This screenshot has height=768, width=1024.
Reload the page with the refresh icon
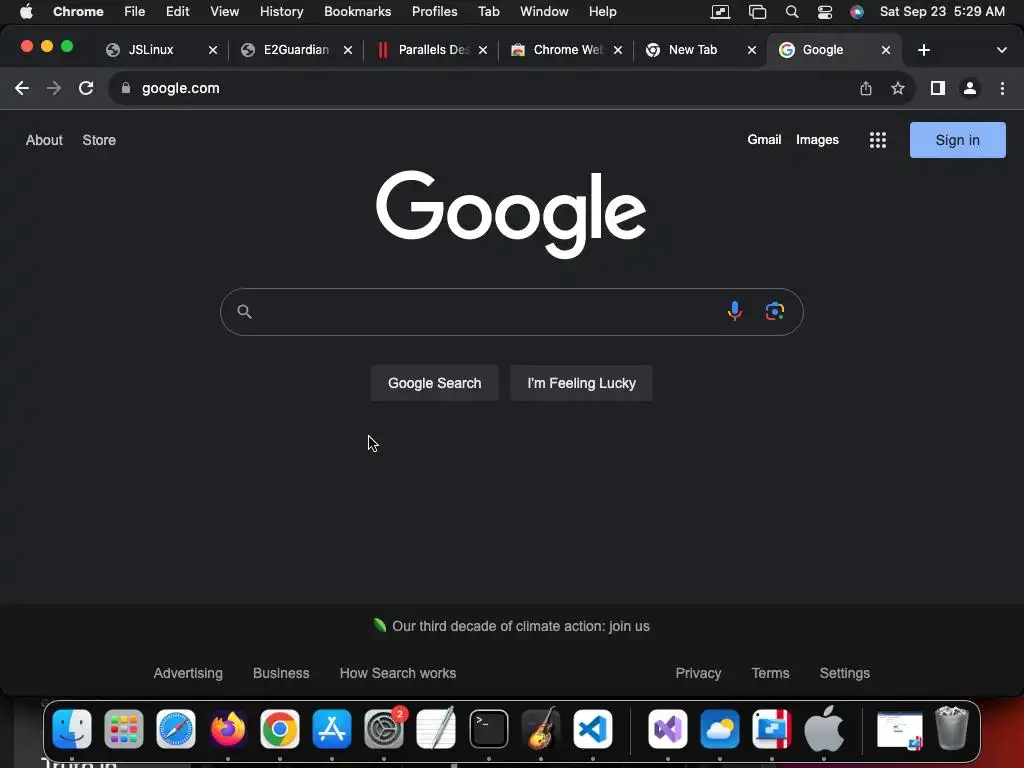coord(86,88)
